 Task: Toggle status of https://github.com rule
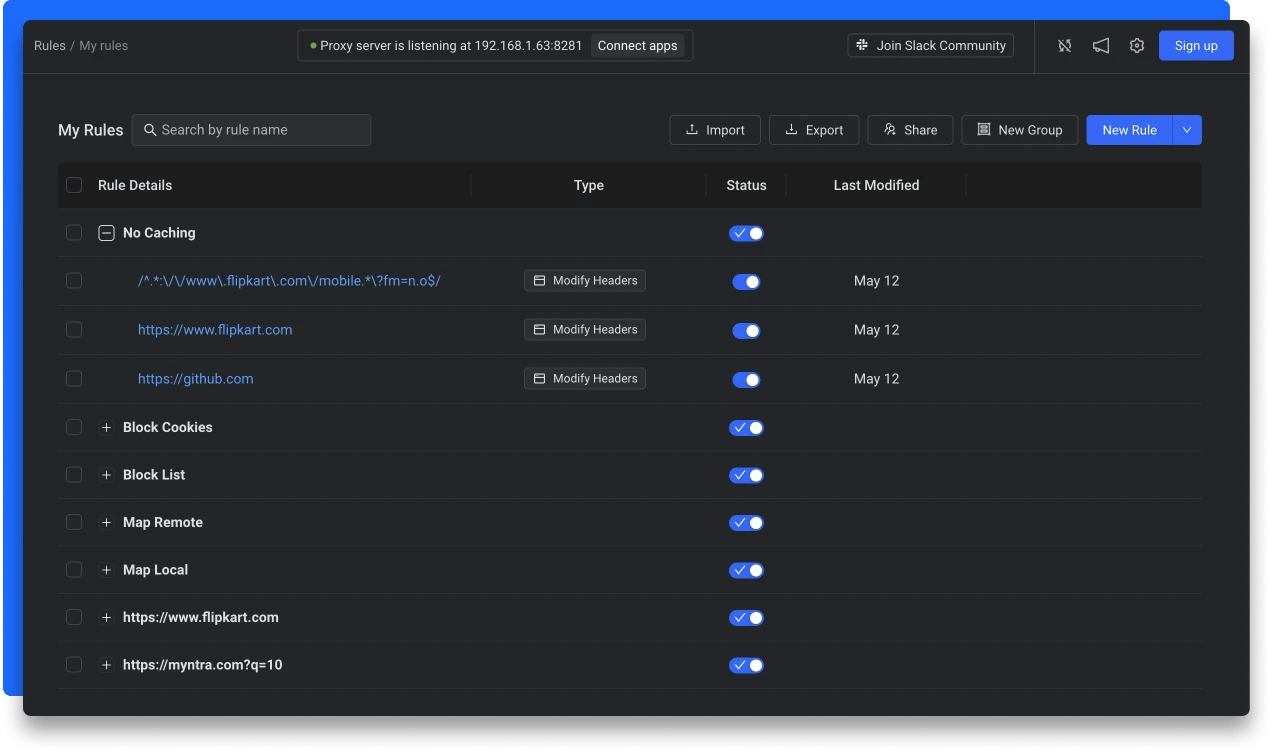pos(746,380)
